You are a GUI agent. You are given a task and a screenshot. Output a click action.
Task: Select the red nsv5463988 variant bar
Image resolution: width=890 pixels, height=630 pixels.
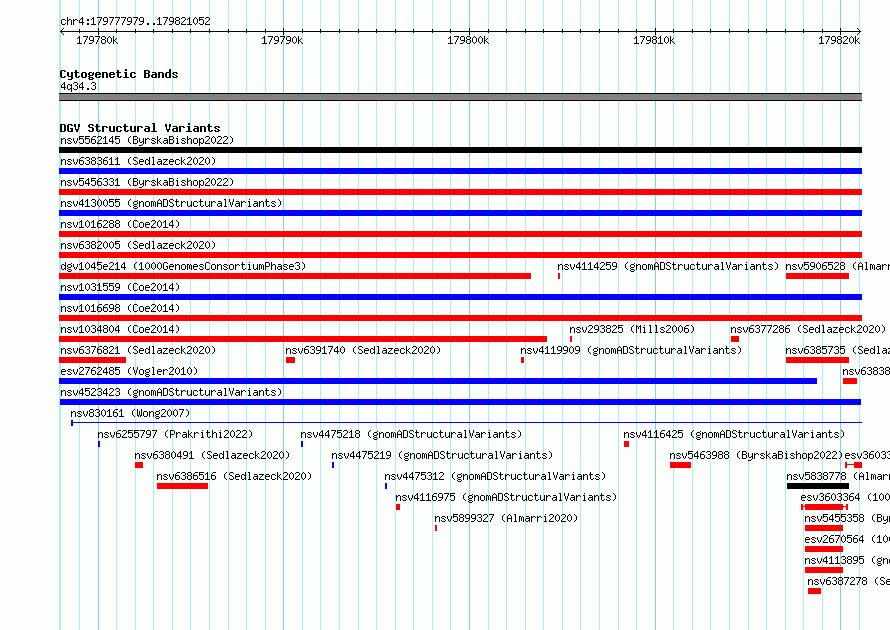[681, 465]
